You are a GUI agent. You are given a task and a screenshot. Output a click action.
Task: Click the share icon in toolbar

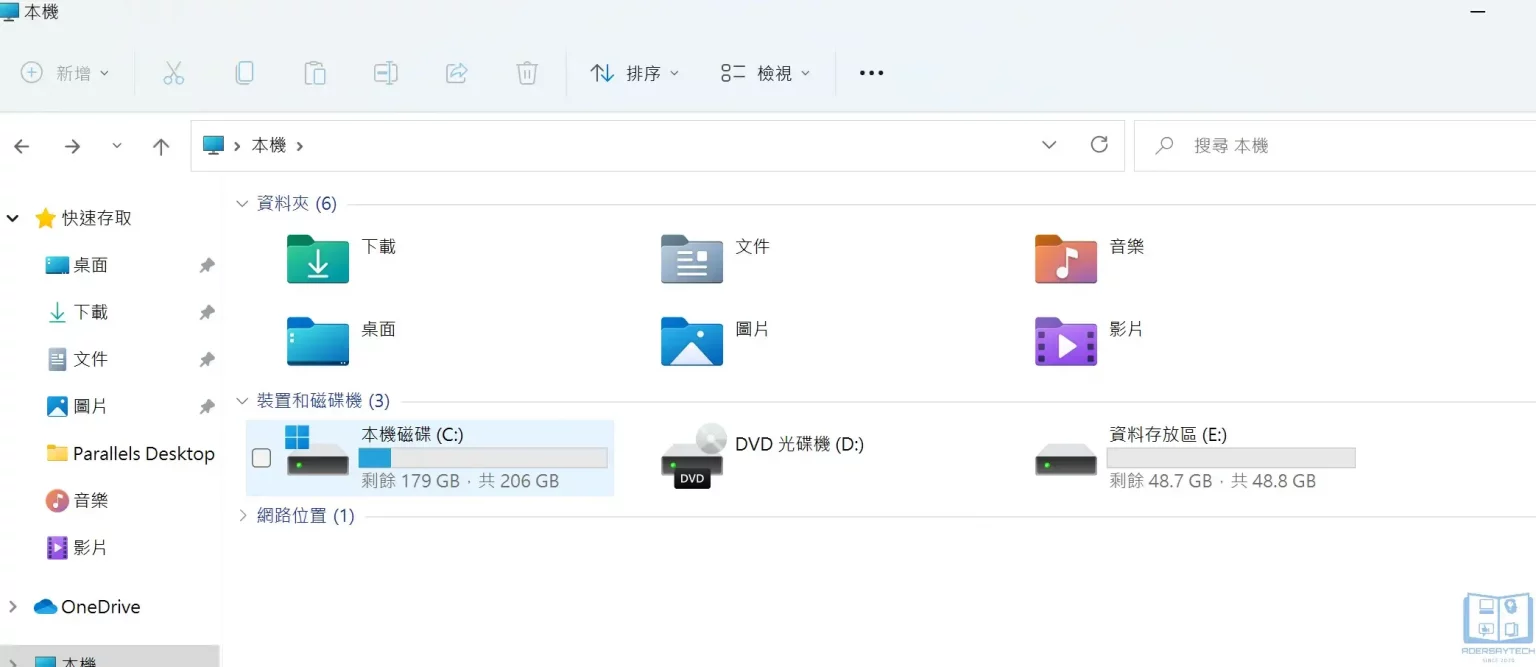pos(457,72)
